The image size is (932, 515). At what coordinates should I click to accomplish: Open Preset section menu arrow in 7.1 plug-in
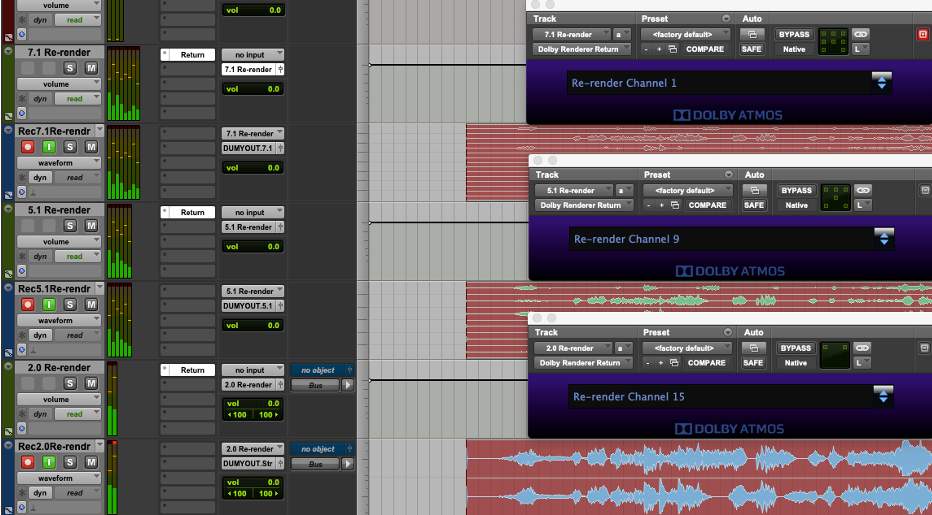[x=726, y=19]
